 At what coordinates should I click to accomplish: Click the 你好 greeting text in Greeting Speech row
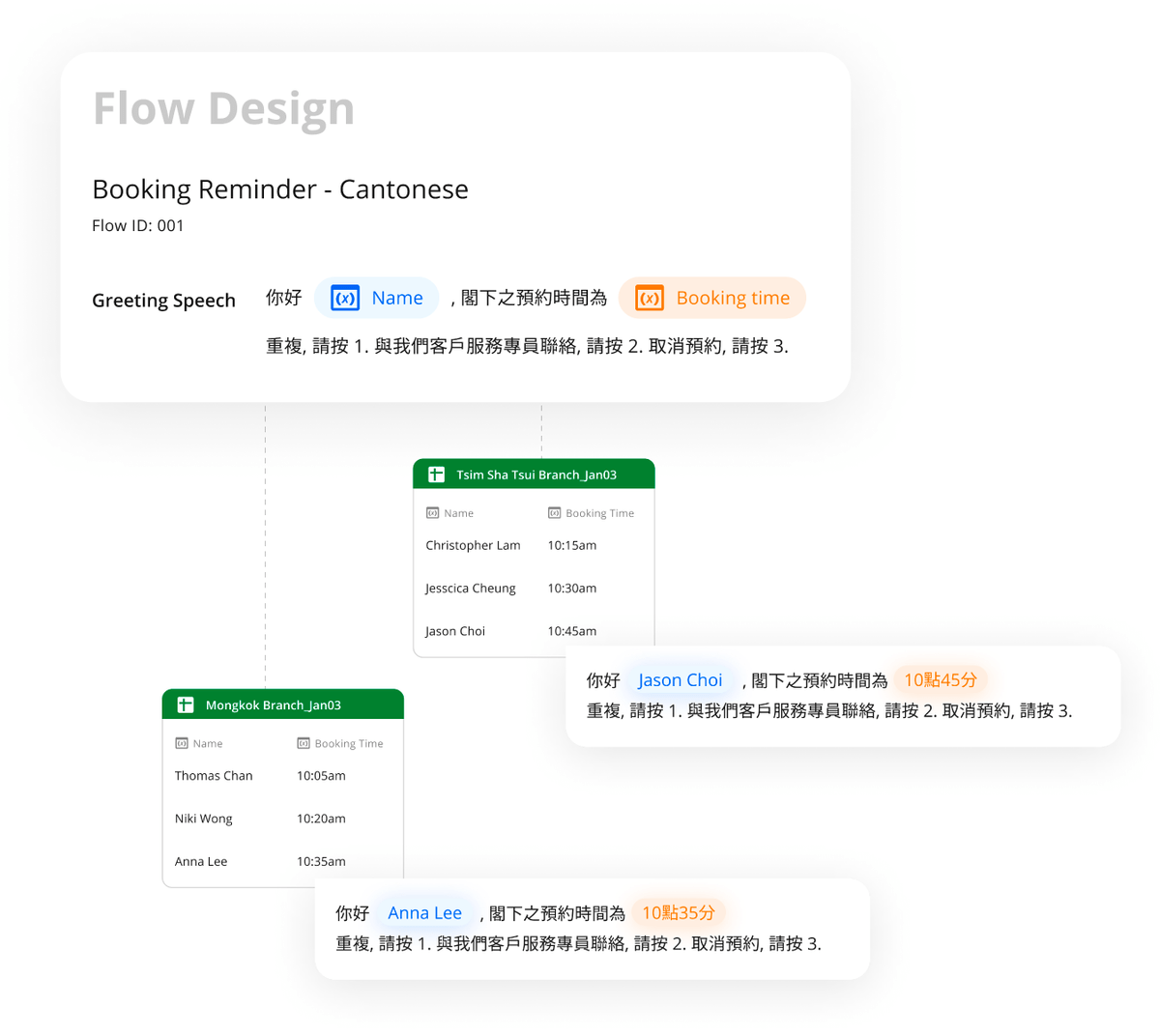[283, 298]
